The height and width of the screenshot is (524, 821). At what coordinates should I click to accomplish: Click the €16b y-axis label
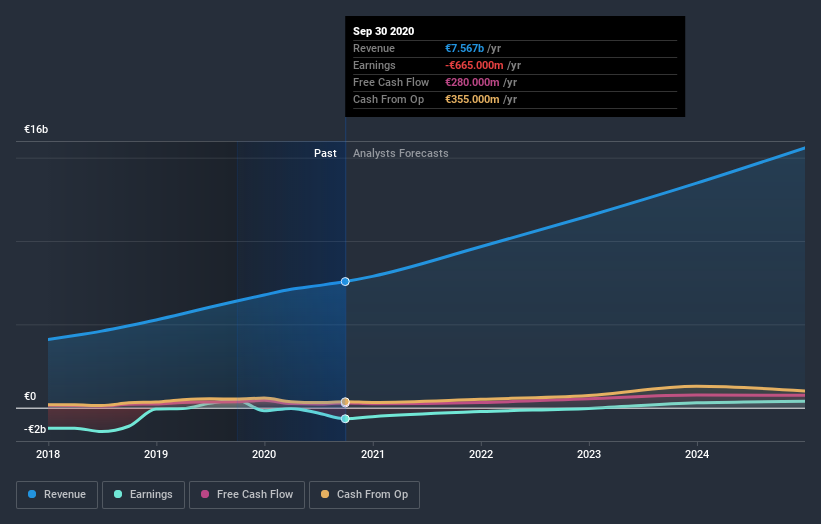click(x=36, y=129)
